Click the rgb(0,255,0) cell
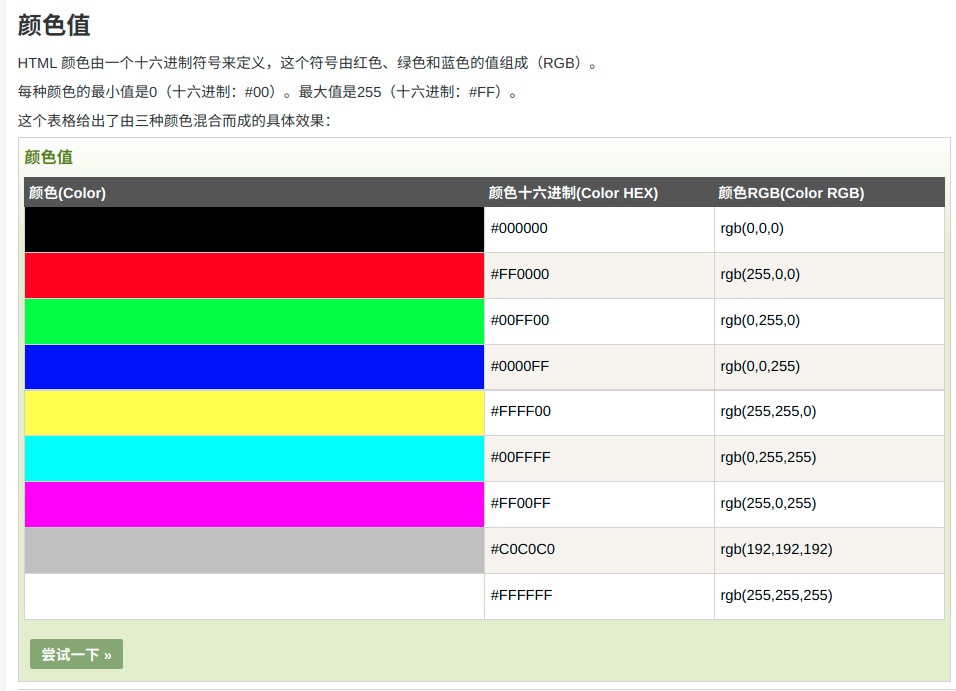 point(829,321)
